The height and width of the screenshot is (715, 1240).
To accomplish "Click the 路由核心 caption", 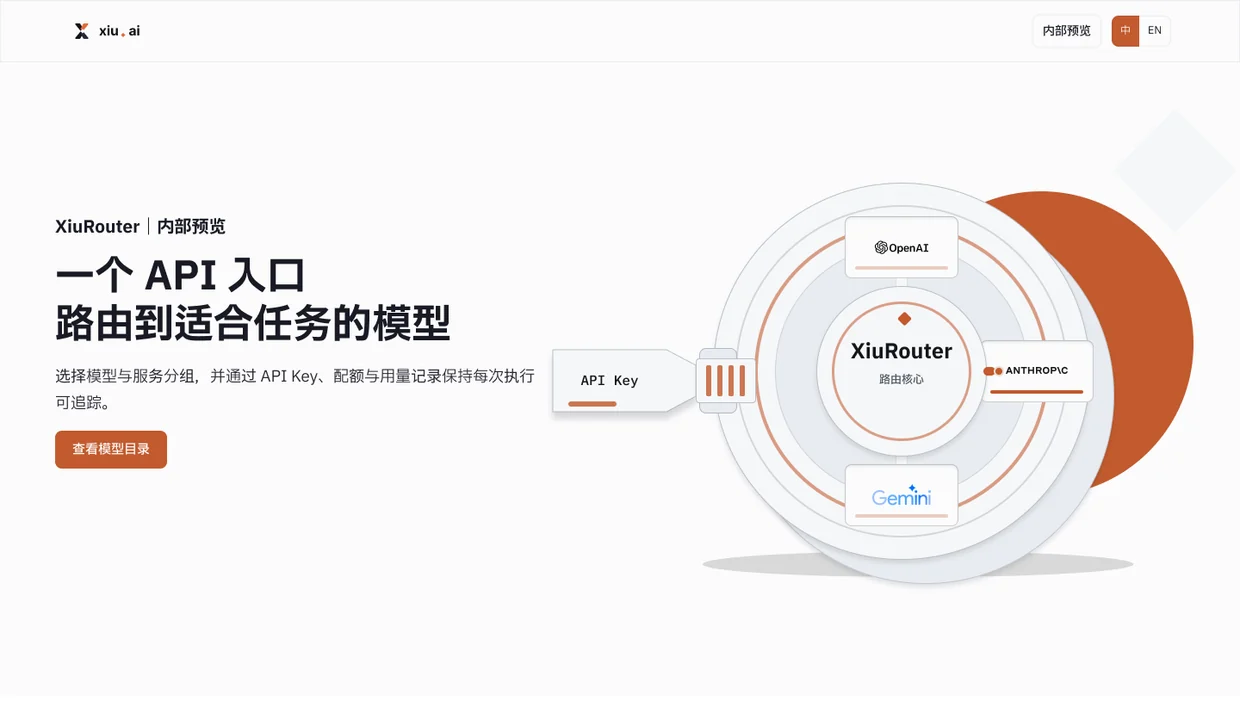I will [901, 380].
